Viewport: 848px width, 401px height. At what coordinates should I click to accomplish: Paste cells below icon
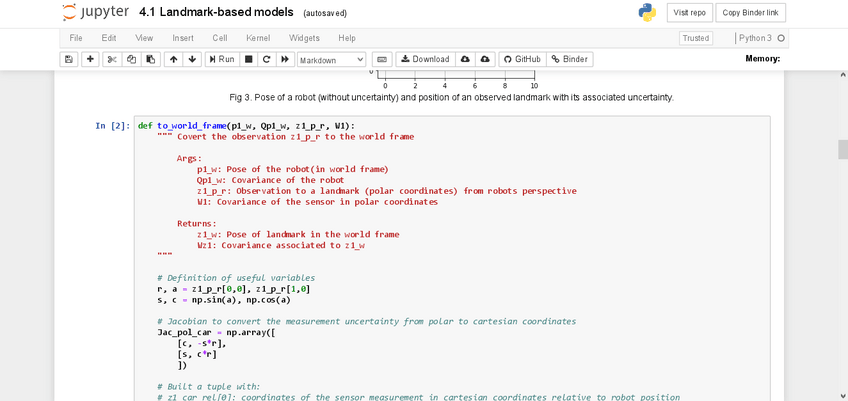[x=151, y=59]
